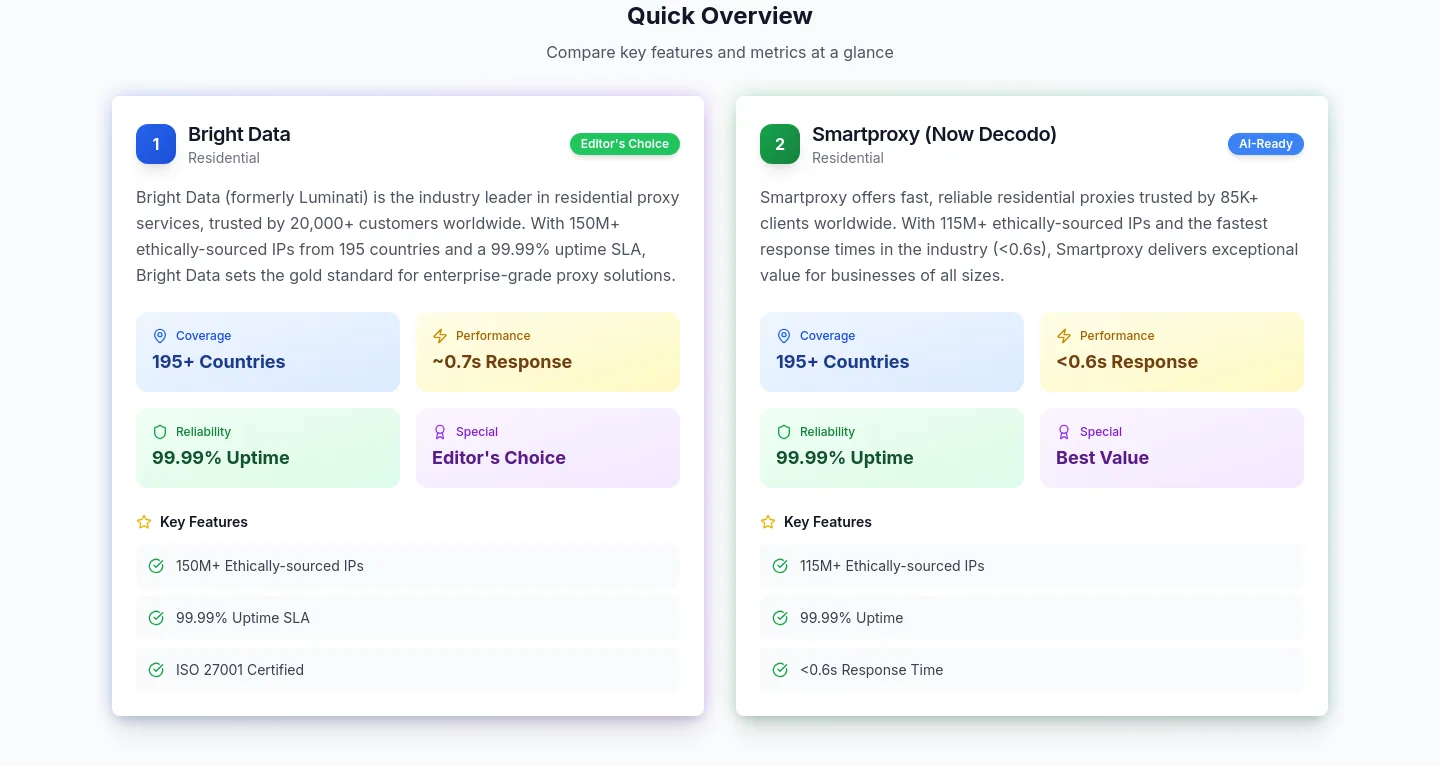
Task: Click the Performance lightning icon in Smartproxy card
Action: point(1064,336)
